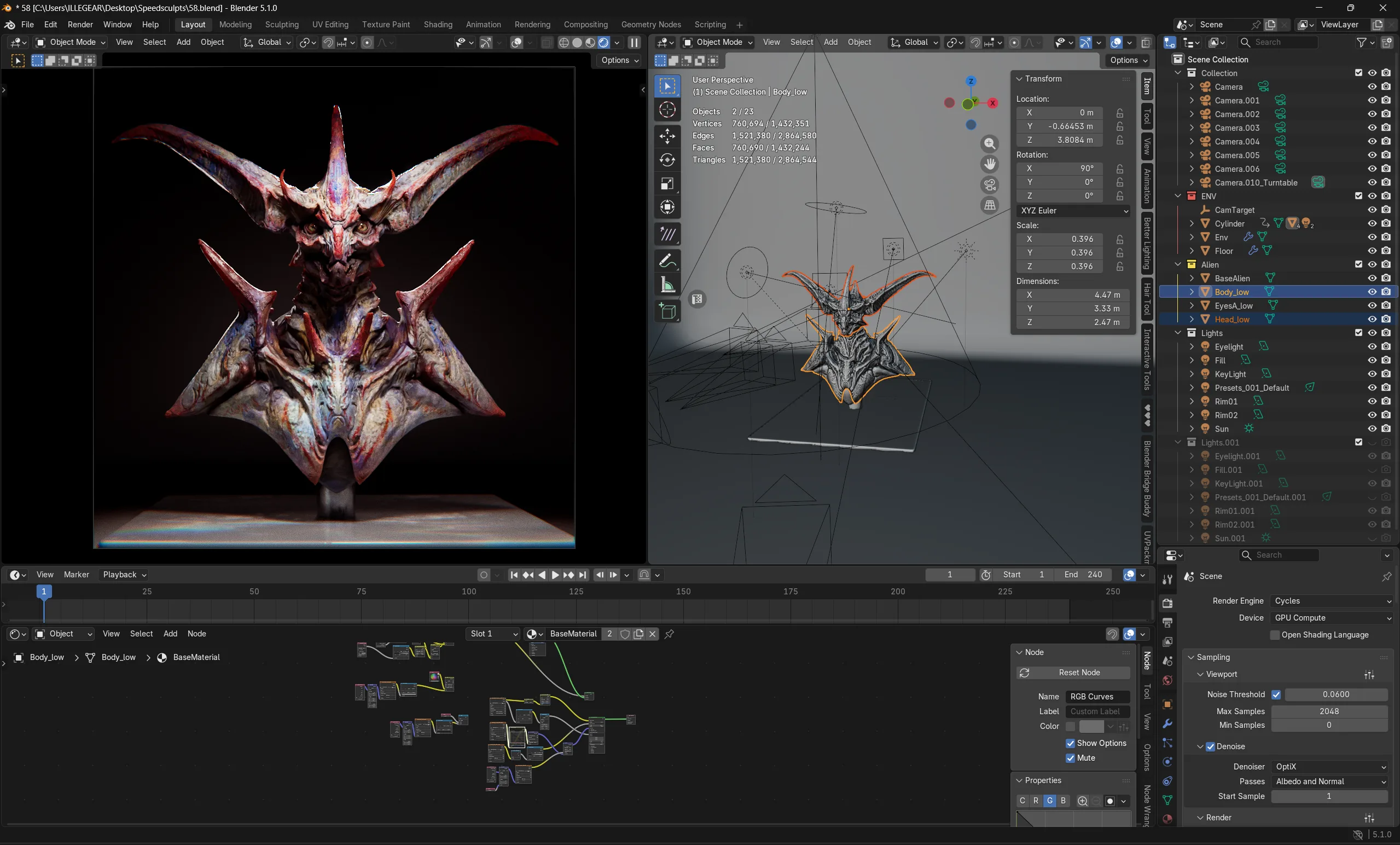Adjust the Noise Threshold slider

pyautogui.click(x=1335, y=694)
